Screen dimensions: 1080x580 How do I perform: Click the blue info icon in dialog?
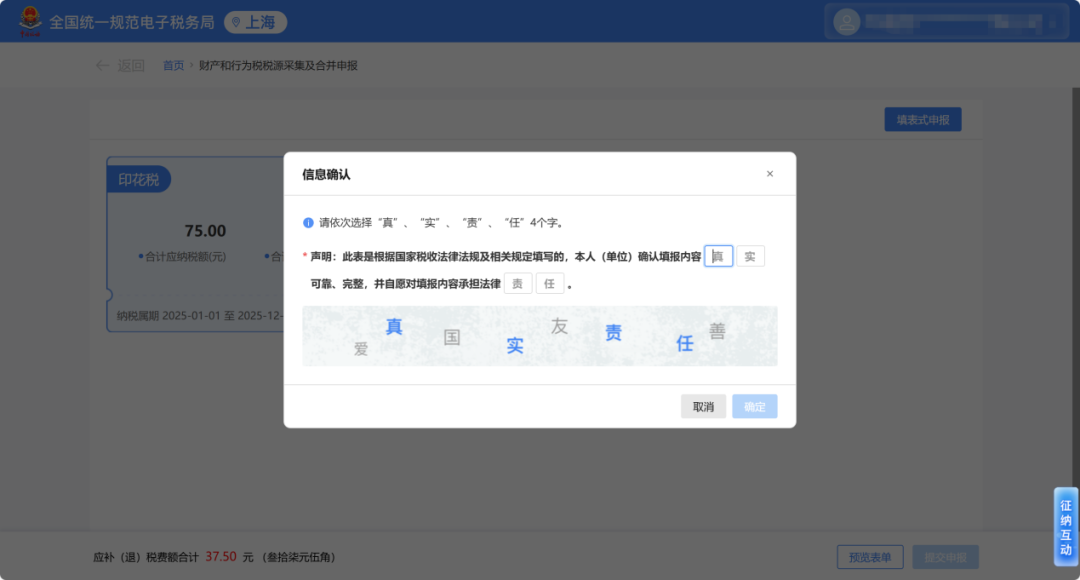tap(308, 223)
